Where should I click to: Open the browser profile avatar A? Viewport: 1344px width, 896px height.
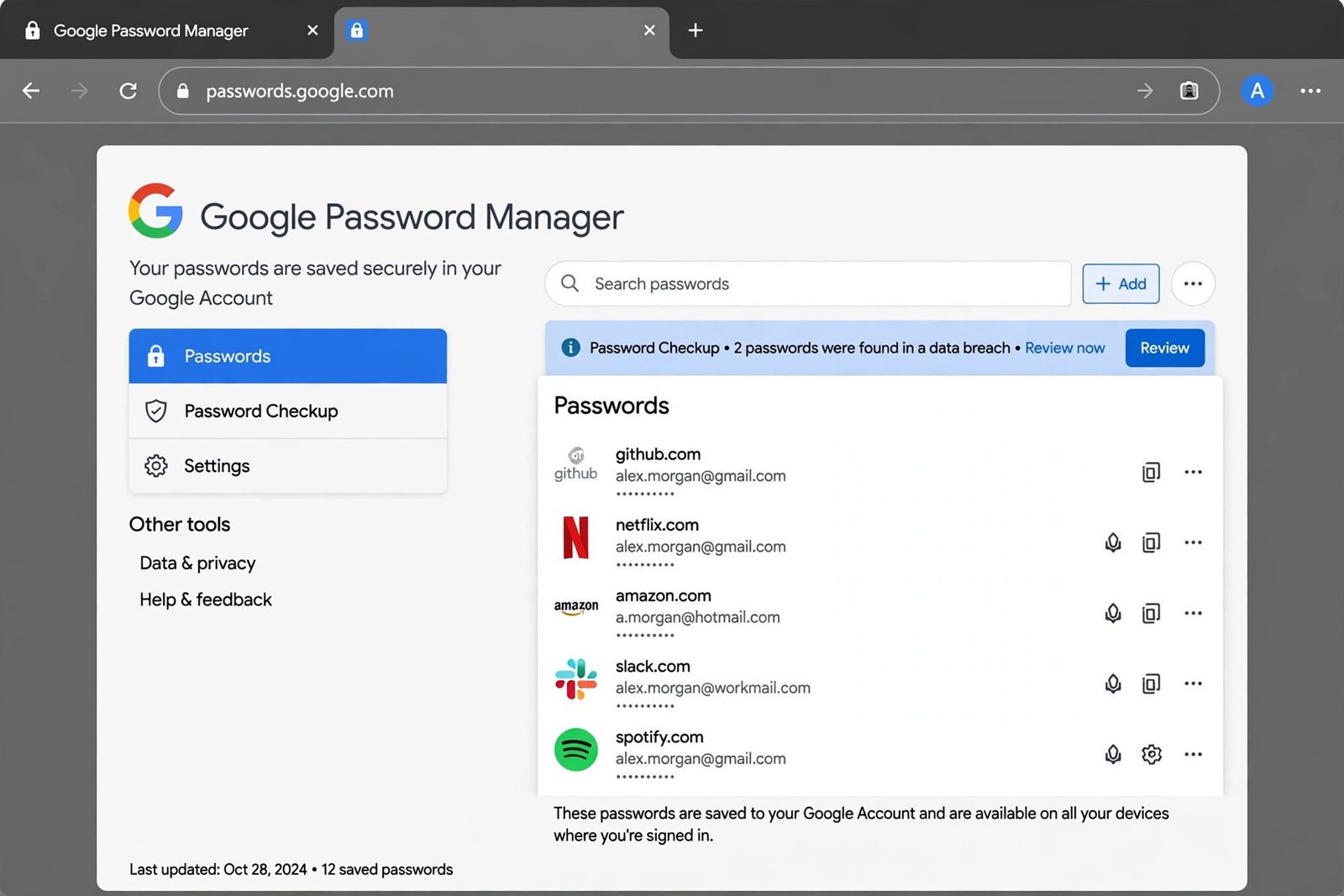point(1257,91)
